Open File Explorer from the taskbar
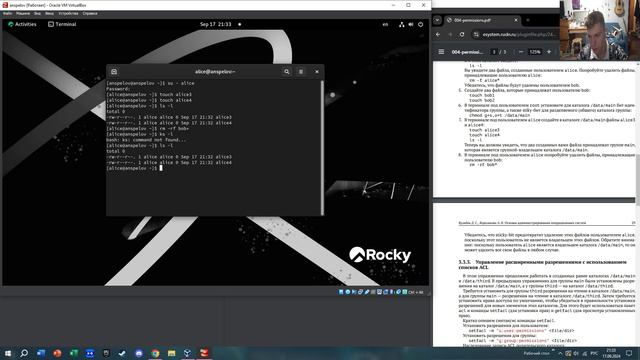The height and width of the screenshot is (360, 640). (x=171, y=353)
